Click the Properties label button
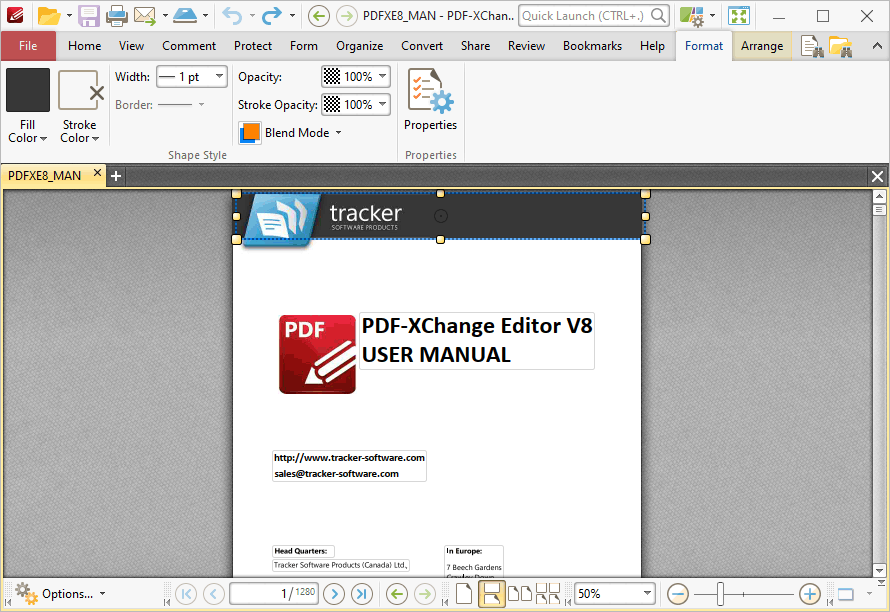The height and width of the screenshot is (612, 890). 430,125
